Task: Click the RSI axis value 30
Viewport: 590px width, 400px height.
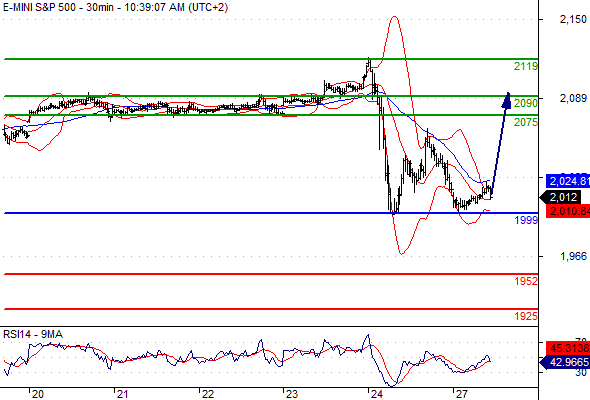Action: point(581,373)
